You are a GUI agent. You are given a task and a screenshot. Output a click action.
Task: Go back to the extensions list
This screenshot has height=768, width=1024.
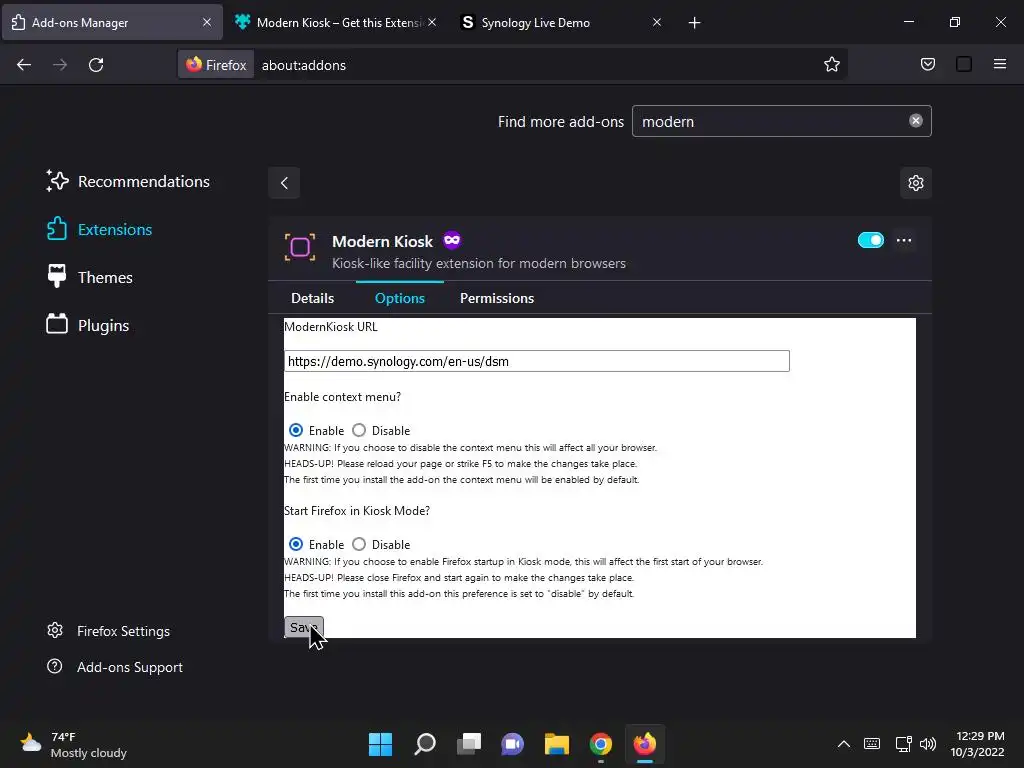pos(284,183)
